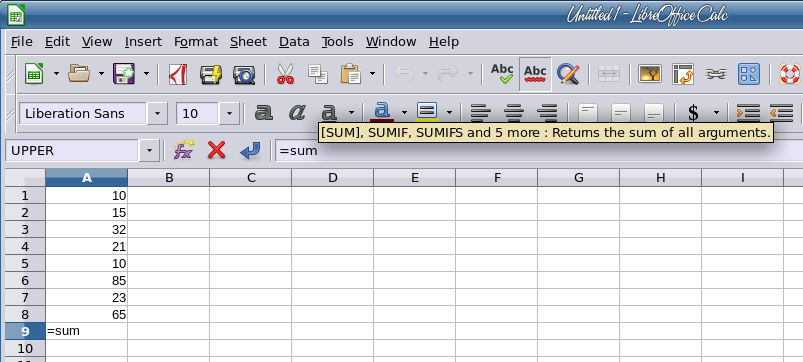Click the Paste clipboard icon
Viewport: 803px width, 362px height.
point(351,74)
